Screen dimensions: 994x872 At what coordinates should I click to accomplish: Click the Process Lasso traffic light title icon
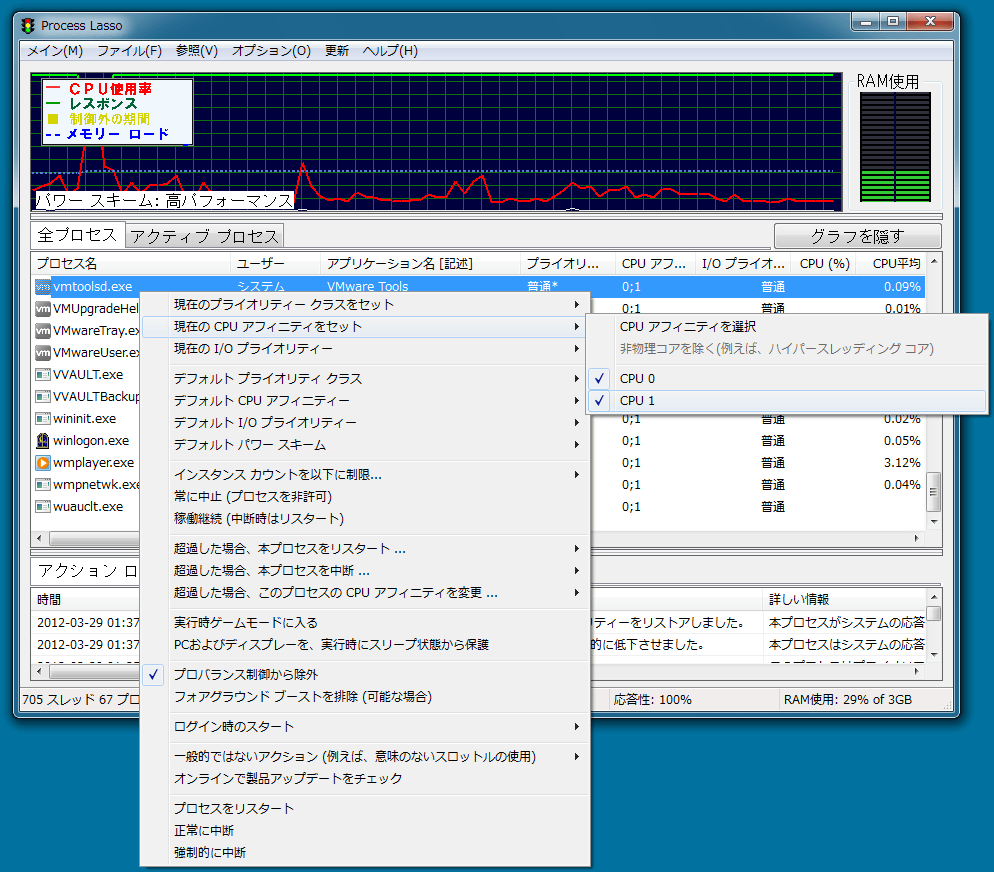(x=28, y=25)
